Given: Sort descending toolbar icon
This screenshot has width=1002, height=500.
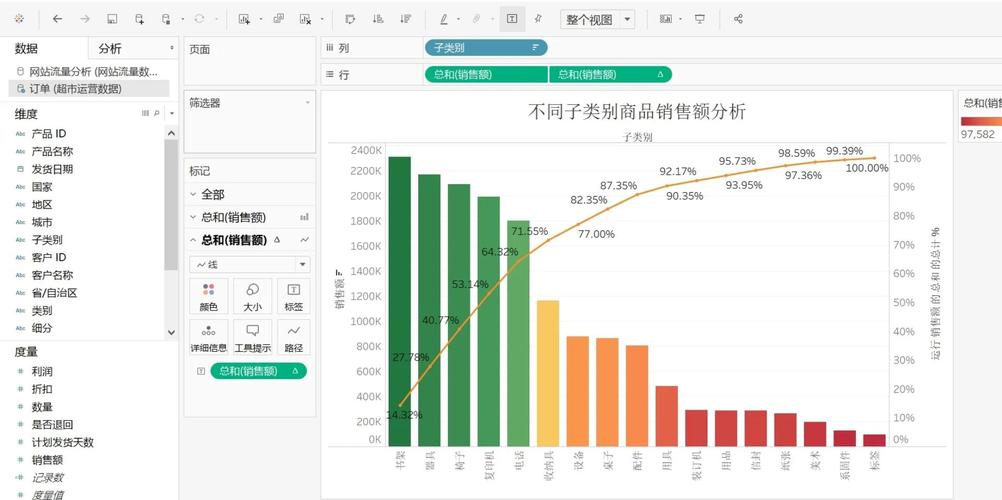Looking at the screenshot, I should click(x=405, y=19).
